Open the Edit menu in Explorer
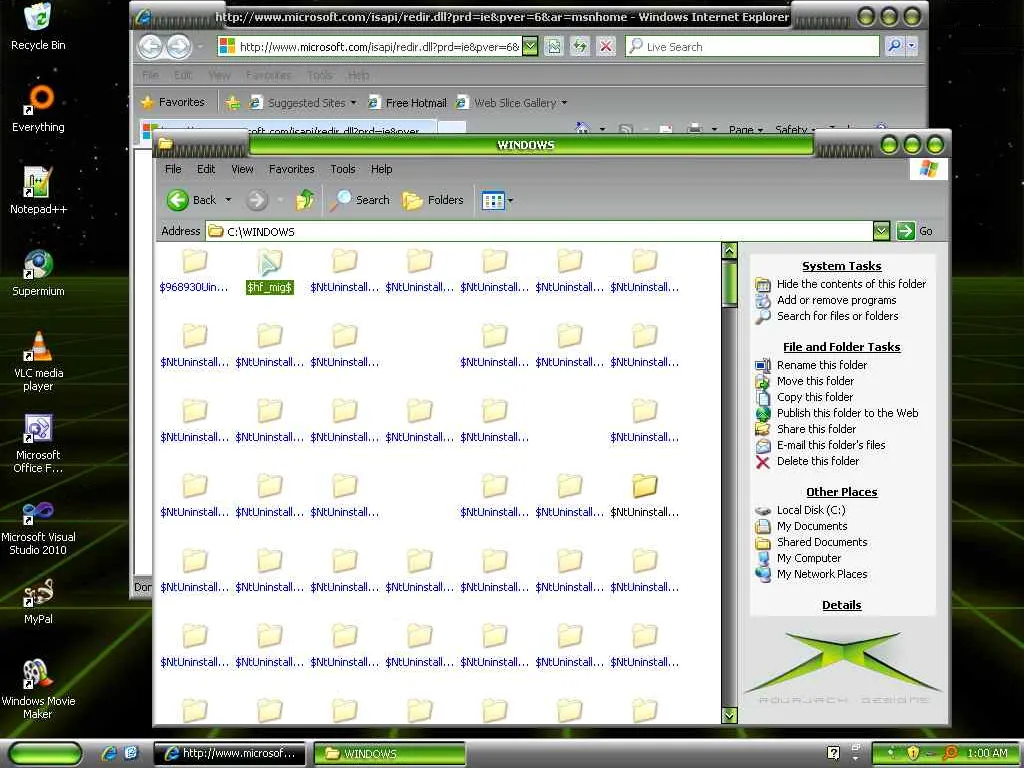This screenshot has height=768, width=1024. tap(206, 169)
